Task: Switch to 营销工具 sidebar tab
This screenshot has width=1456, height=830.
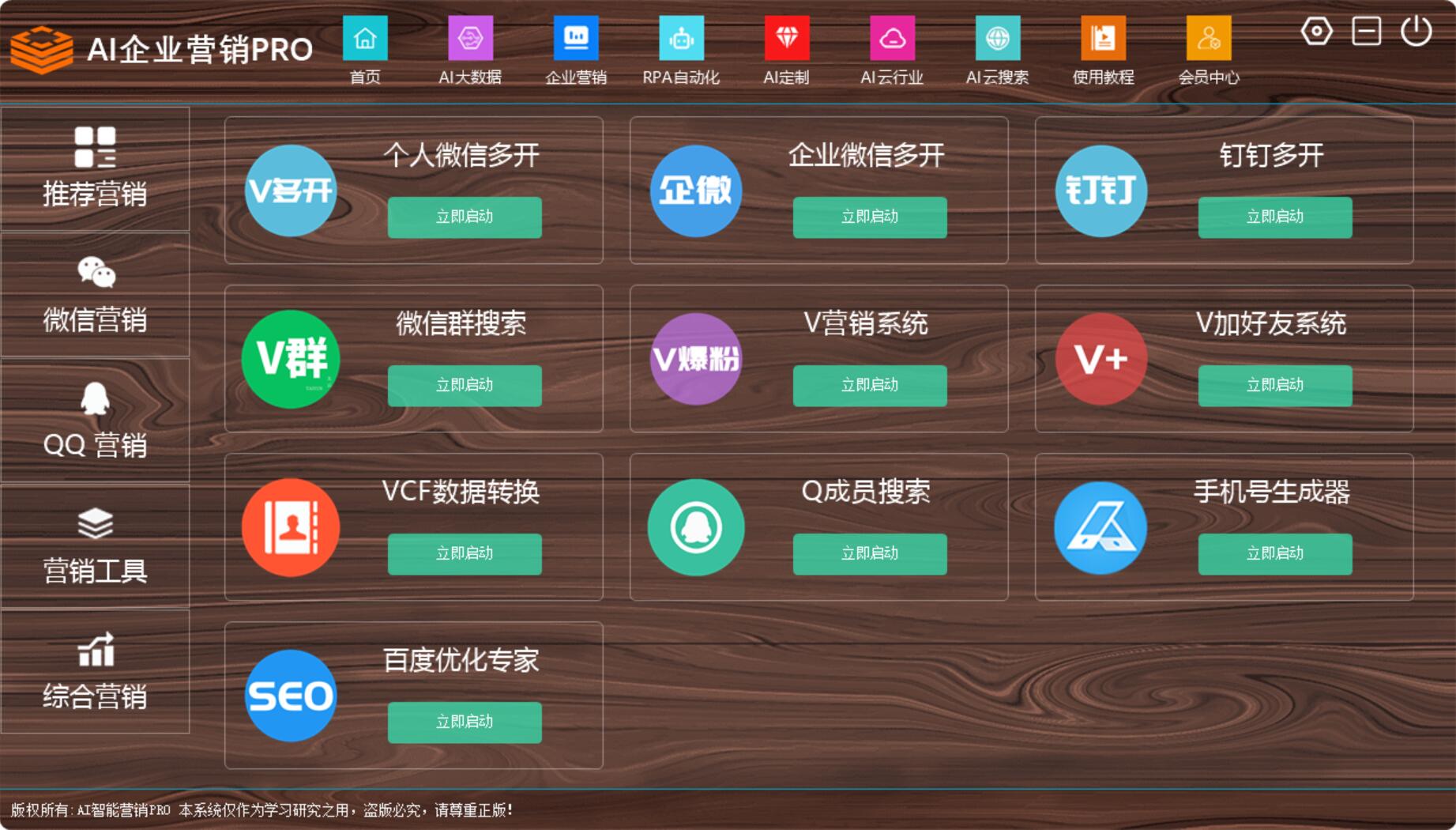Action: coord(95,546)
